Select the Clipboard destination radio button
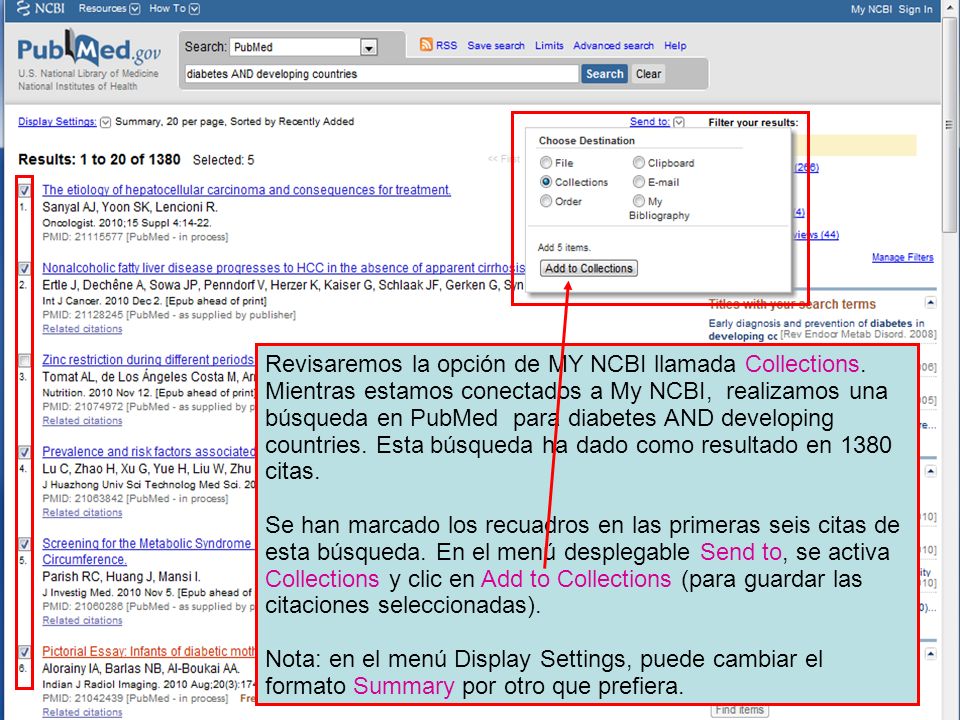Screen dimensions: 960x720 click(639, 162)
